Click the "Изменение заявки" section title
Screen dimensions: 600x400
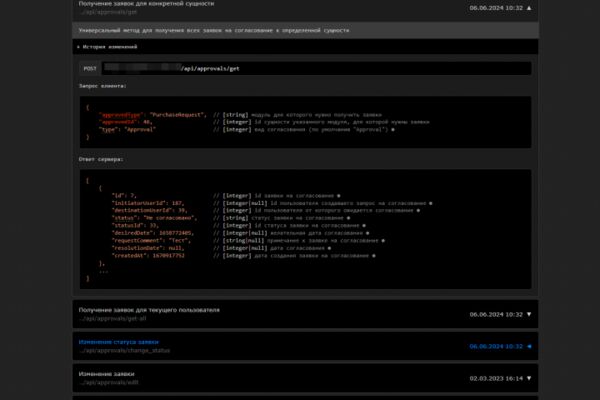(106, 374)
